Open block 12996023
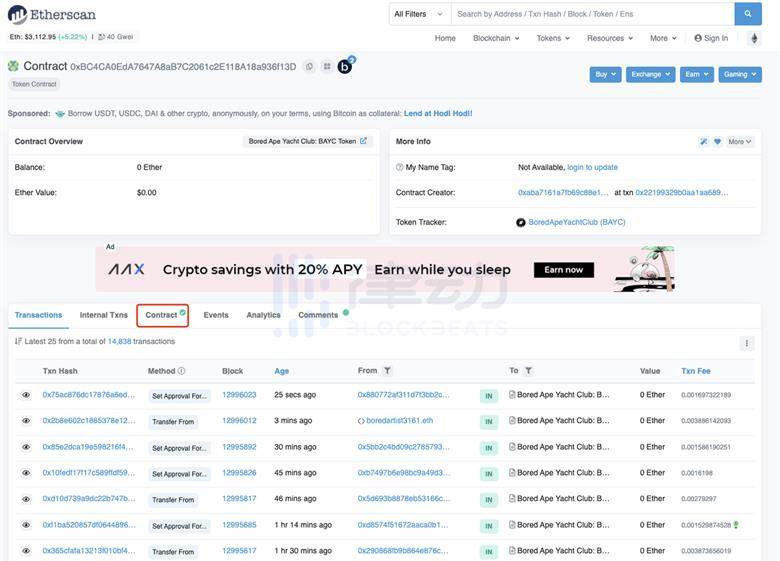 (239, 395)
